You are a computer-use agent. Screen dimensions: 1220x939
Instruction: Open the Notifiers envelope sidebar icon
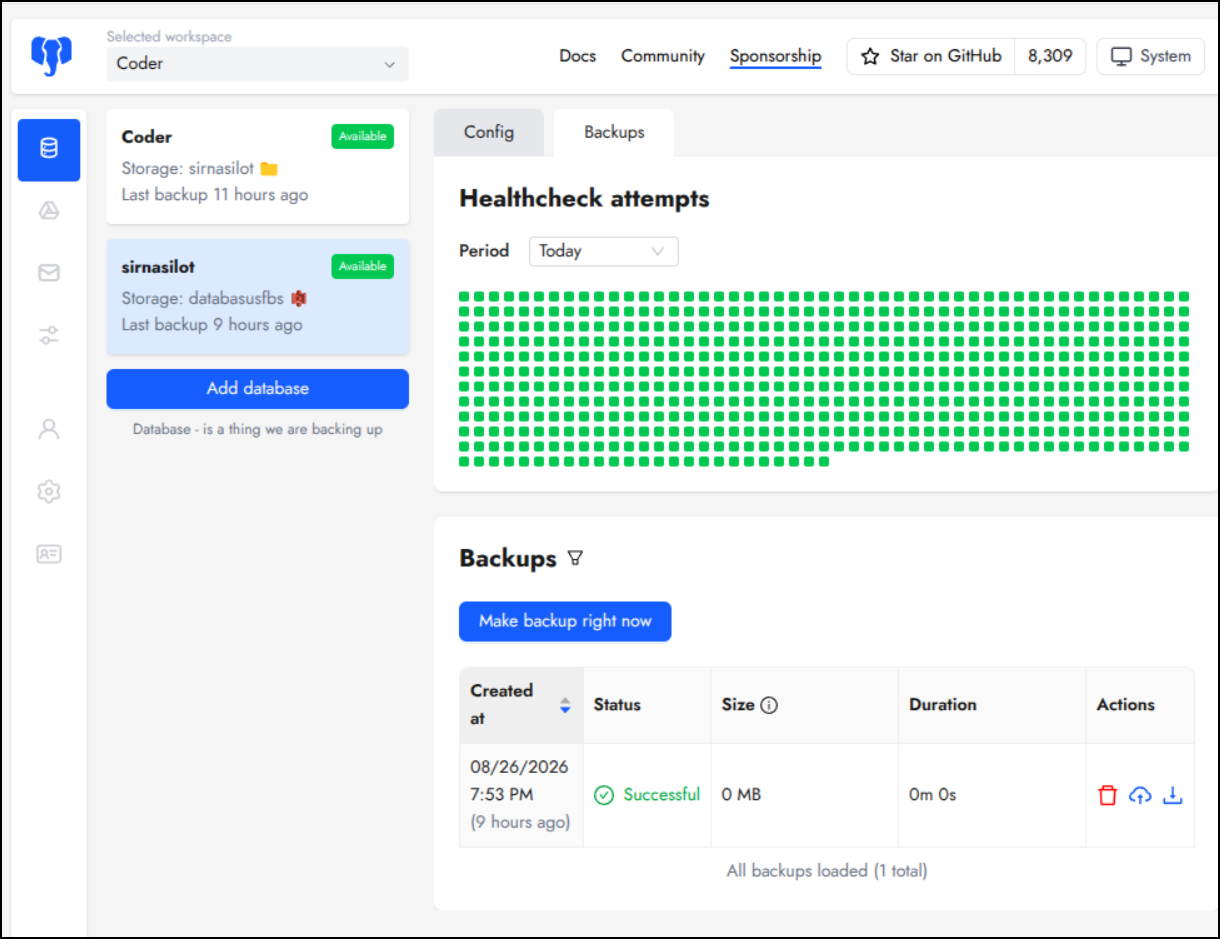pyautogui.click(x=49, y=273)
